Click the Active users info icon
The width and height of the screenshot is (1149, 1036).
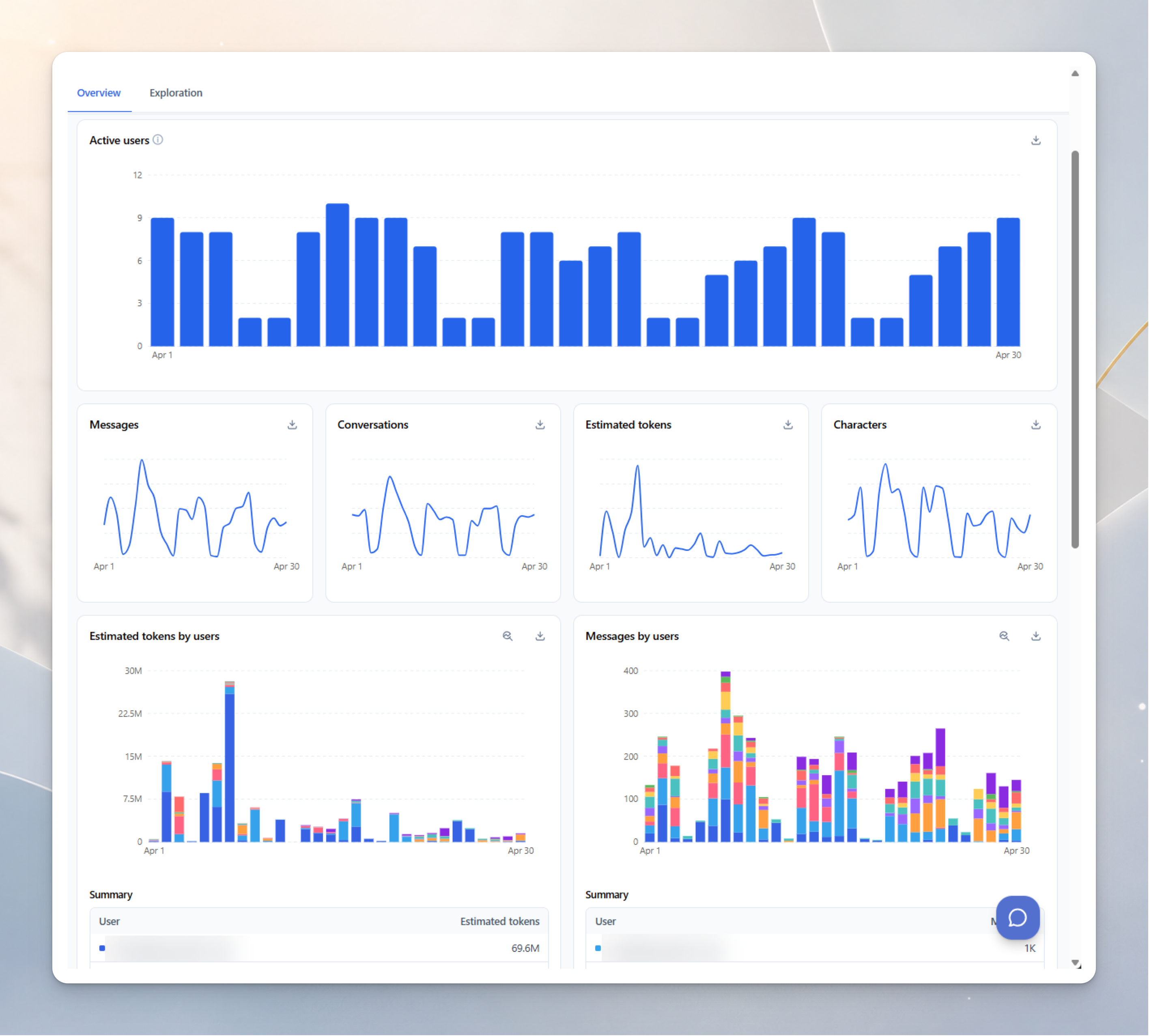[x=158, y=140]
